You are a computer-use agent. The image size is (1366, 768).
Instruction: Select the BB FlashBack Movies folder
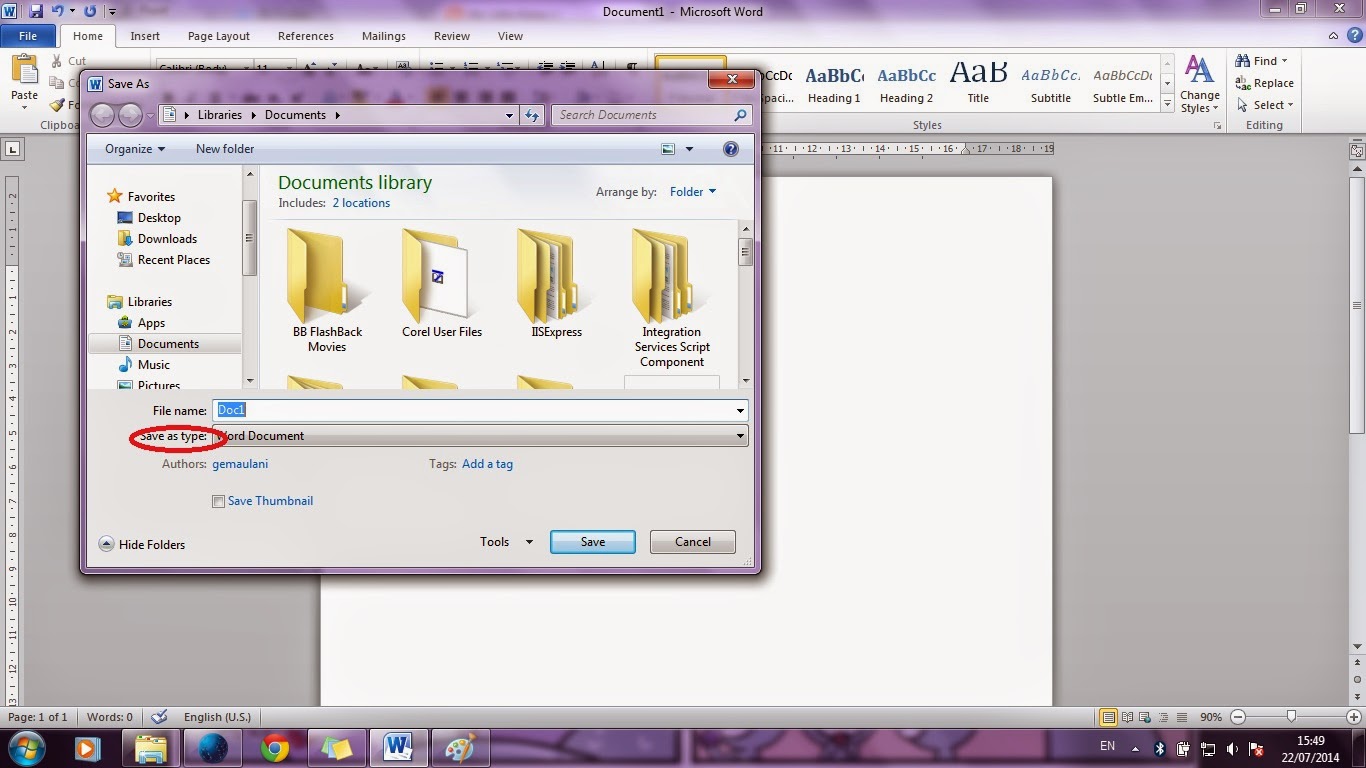pos(327,290)
